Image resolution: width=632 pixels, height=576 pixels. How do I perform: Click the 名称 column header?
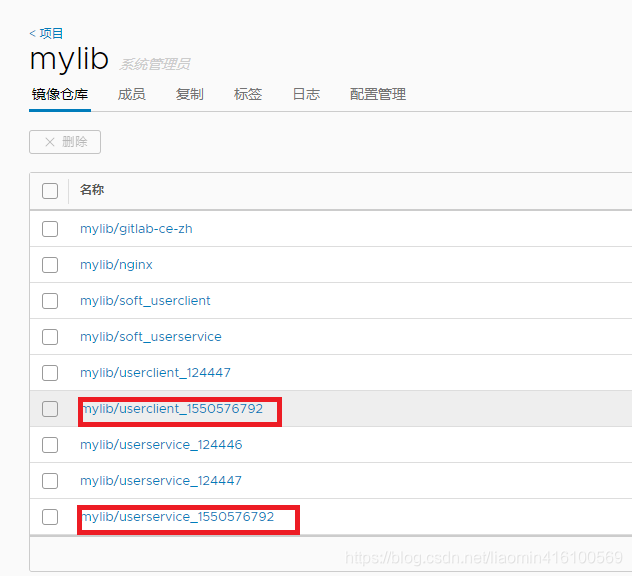(92, 189)
